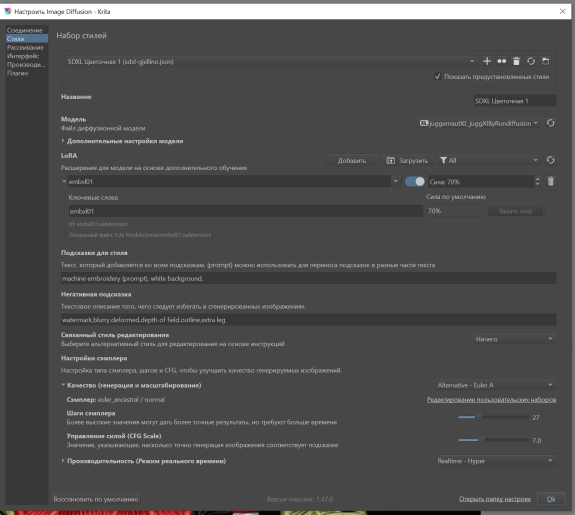Confirm settings with Ok button
The width and height of the screenshot is (575, 515).
click(x=551, y=499)
